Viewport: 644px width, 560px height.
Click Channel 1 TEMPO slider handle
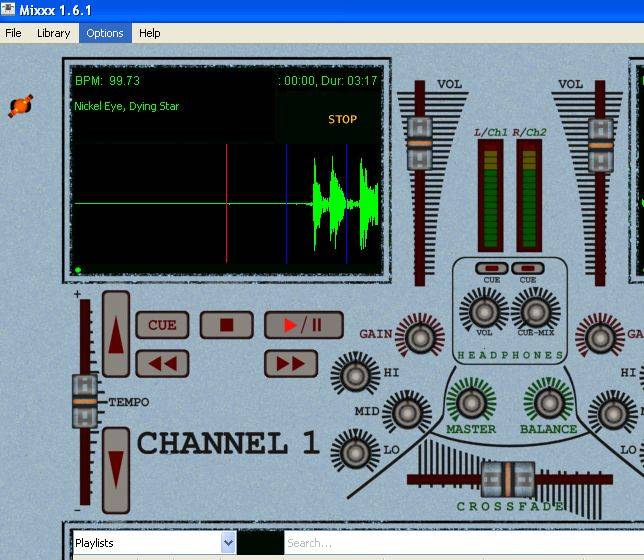pos(85,401)
